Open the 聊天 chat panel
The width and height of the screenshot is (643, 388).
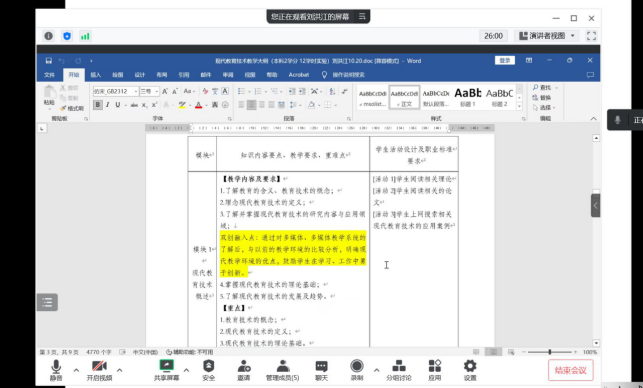[x=322, y=370]
